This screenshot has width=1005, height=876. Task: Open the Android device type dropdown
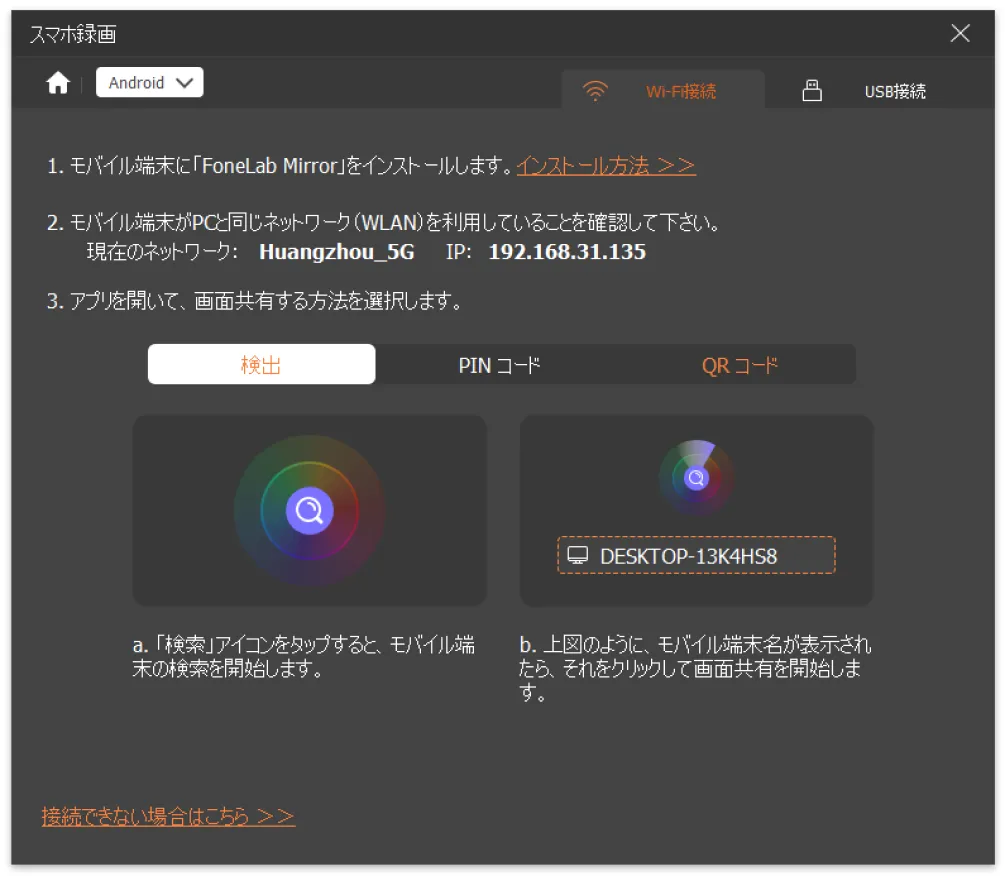(149, 83)
